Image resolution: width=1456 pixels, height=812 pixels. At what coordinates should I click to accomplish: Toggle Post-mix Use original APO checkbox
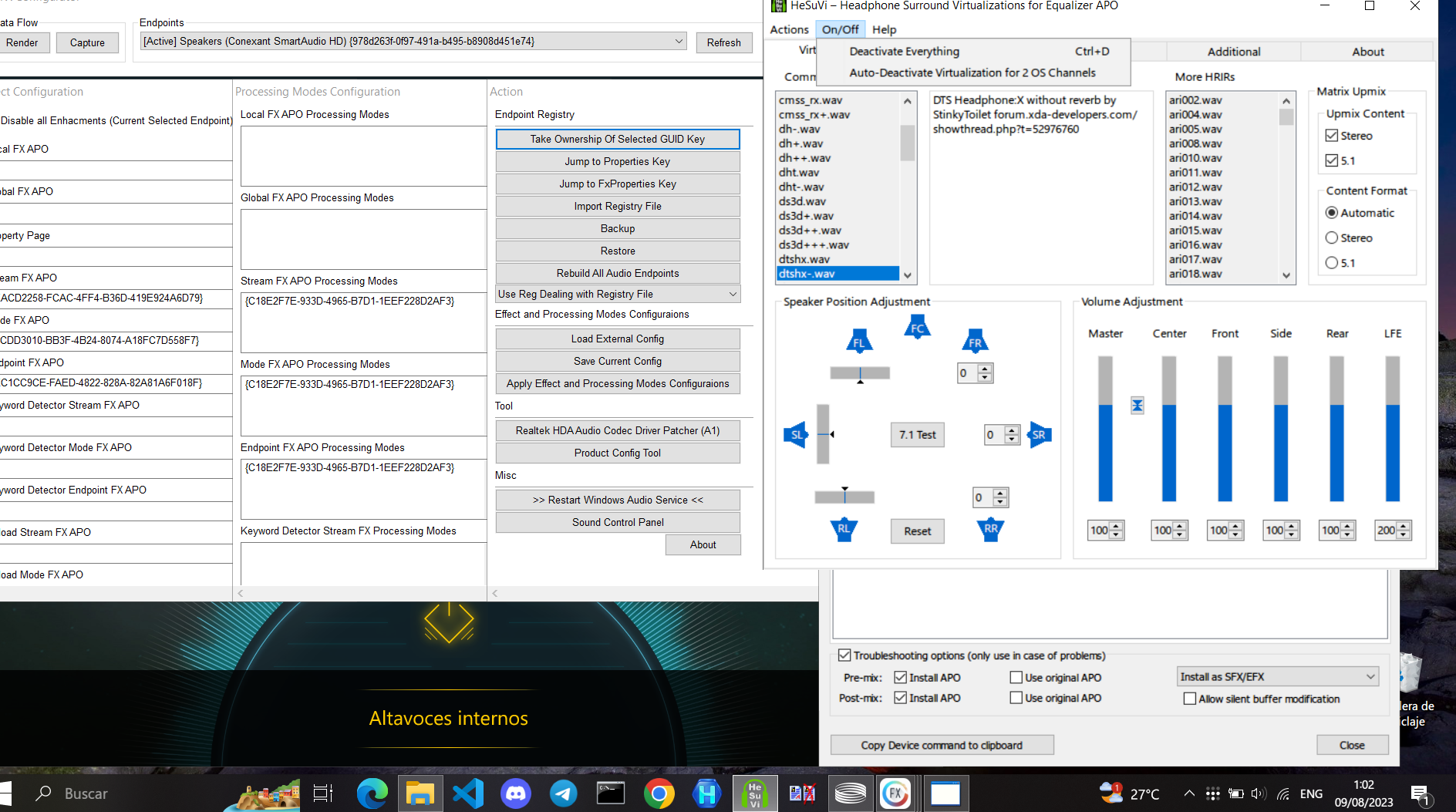(x=1016, y=698)
